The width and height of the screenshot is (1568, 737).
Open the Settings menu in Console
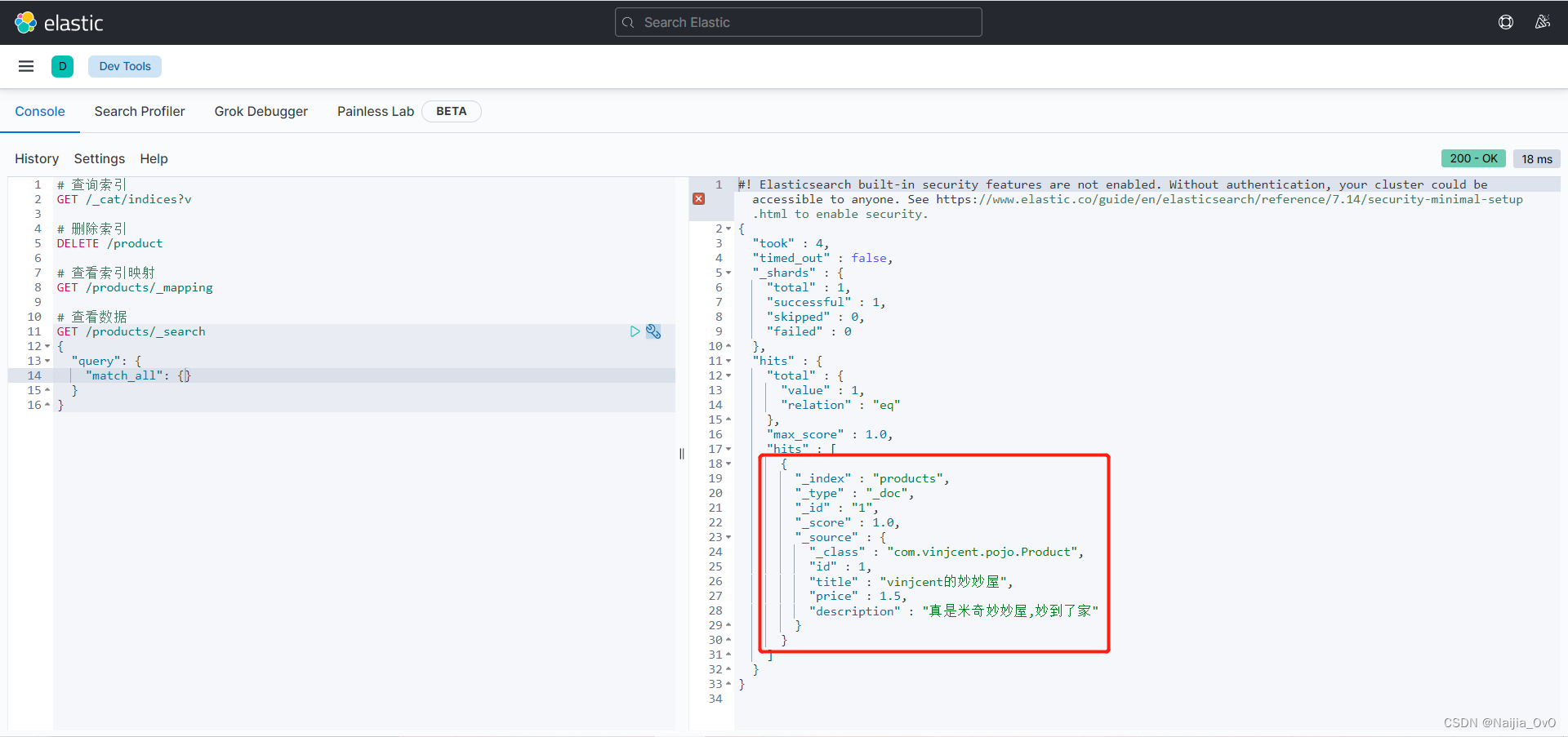coord(99,158)
